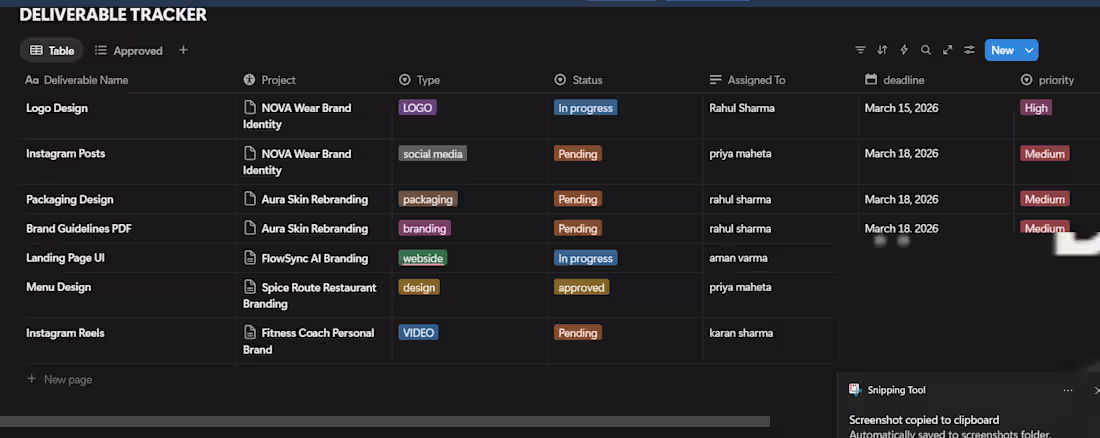1100x438 pixels.
Task: Change Pending status for Packaging Design
Action: pyautogui.click(x=578, y=199)
